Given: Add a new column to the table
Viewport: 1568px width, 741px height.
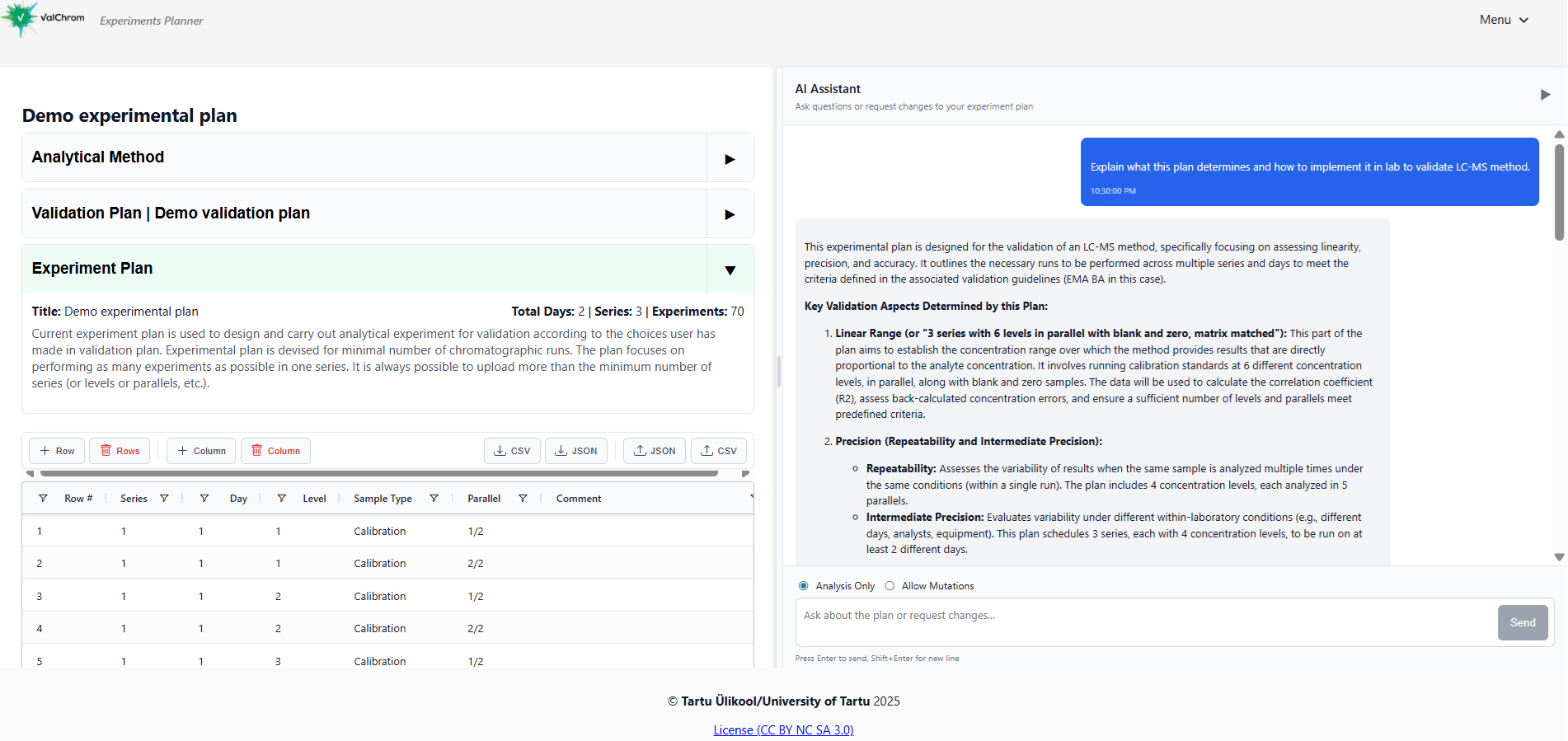Looking at the screenshot, I should pos(201,451).
